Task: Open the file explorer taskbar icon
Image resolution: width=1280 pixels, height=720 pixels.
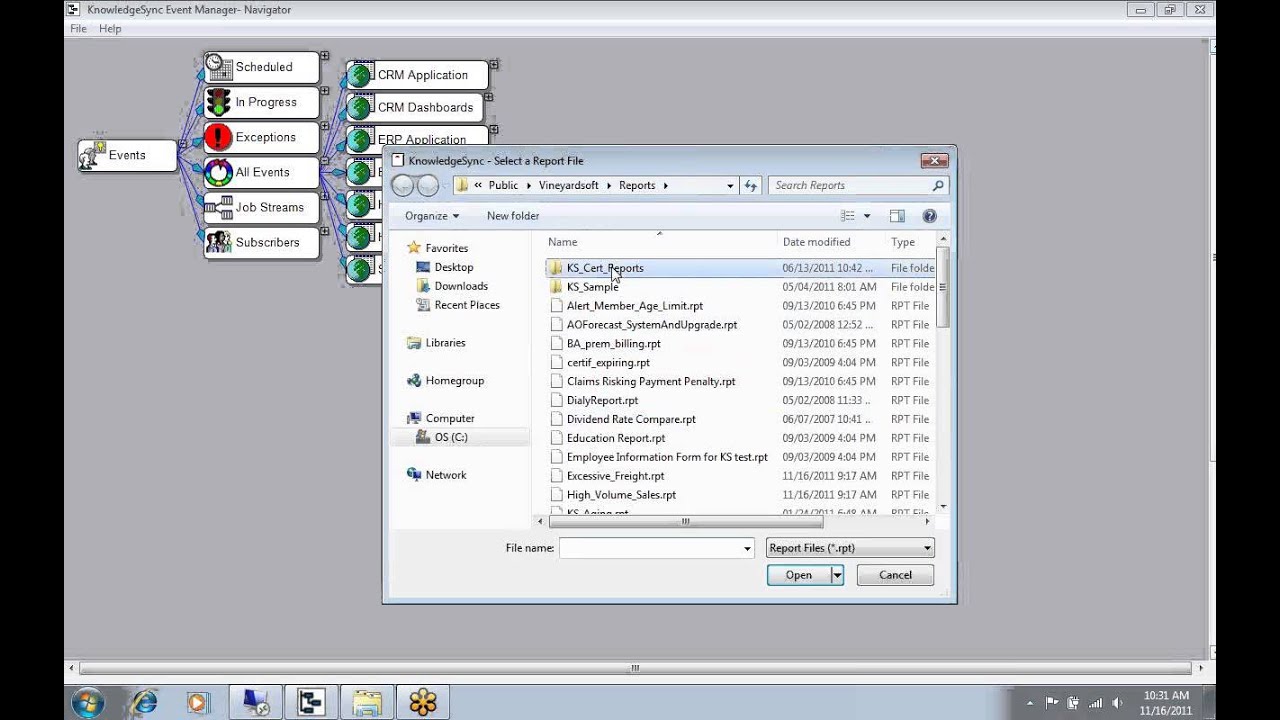Action: [x=366, y=703]
